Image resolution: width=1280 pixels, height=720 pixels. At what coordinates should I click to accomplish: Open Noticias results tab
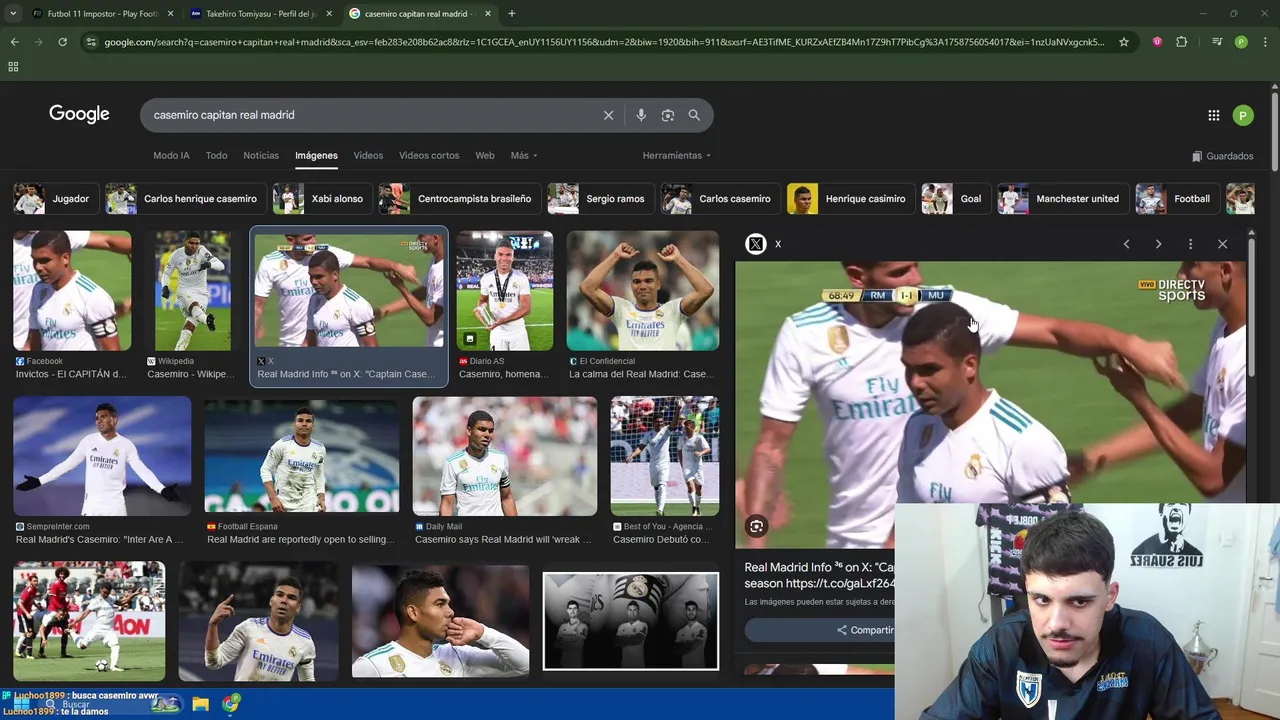pos(261,156)
